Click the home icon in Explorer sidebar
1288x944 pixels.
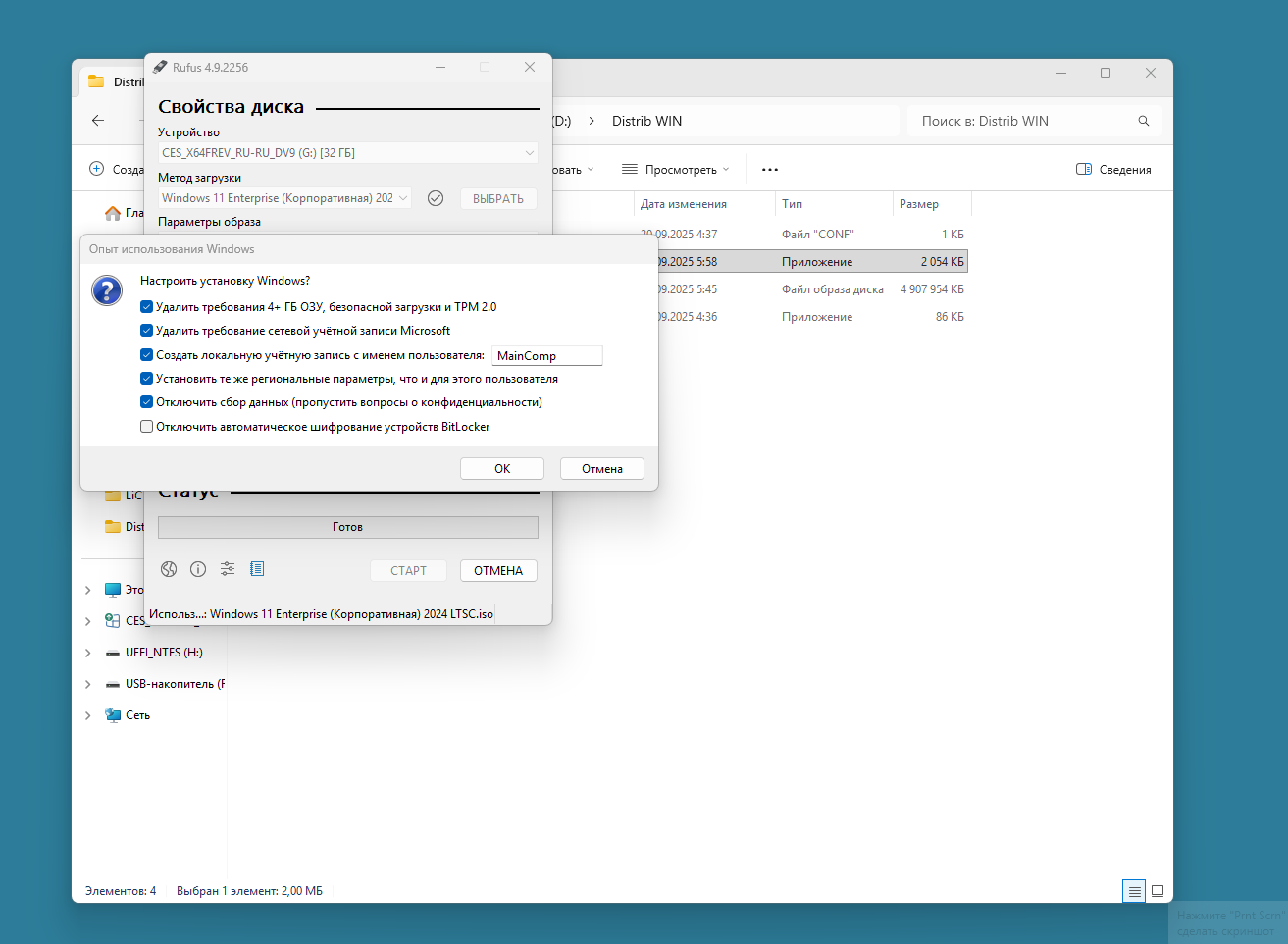113,213
